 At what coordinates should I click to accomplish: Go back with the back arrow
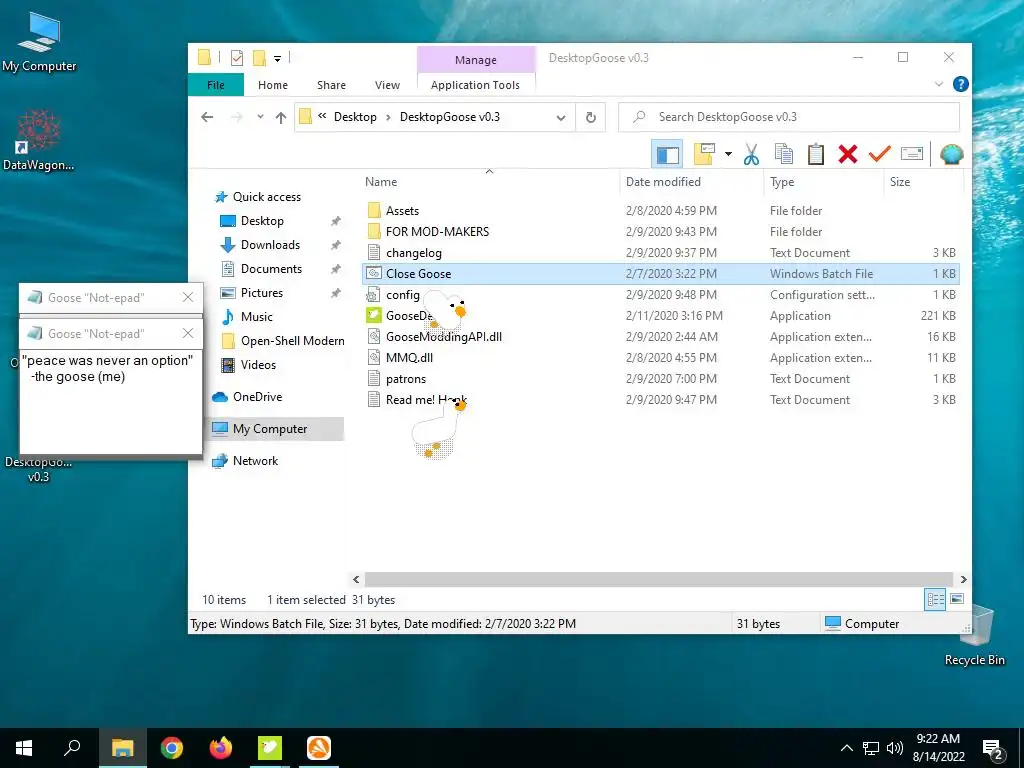[207, 117]
